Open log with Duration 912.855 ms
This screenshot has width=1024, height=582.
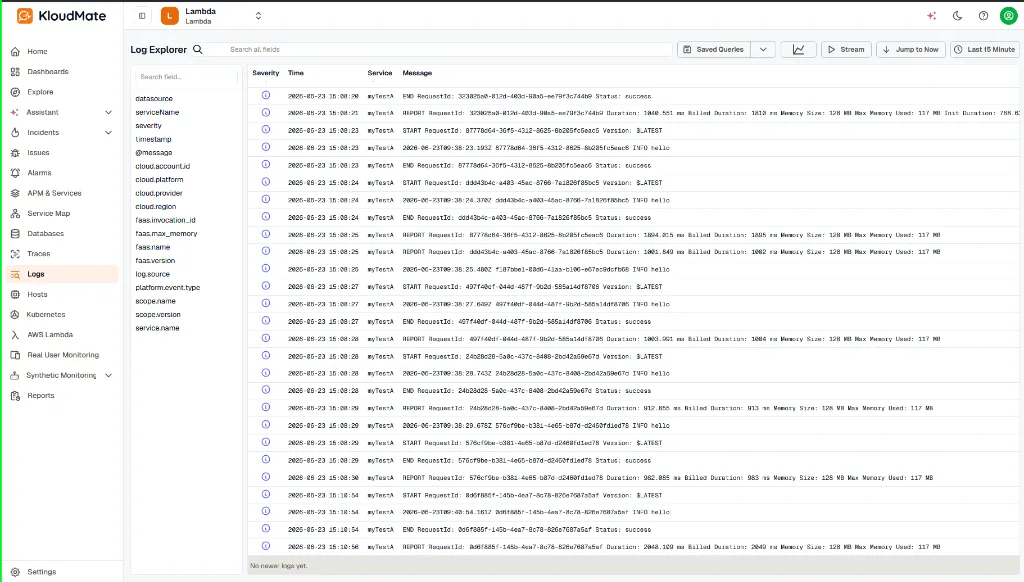[633, 408]
